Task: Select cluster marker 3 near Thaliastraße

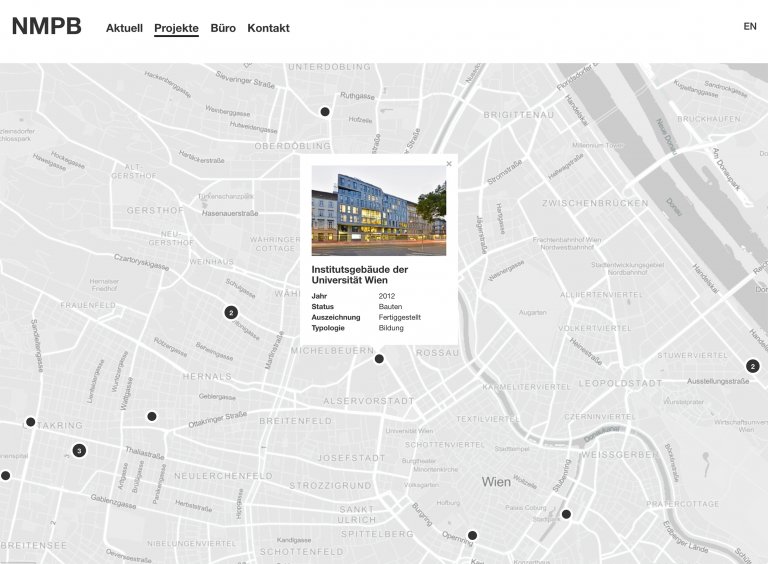Action: pyautogui.click(x=79, y=450)
